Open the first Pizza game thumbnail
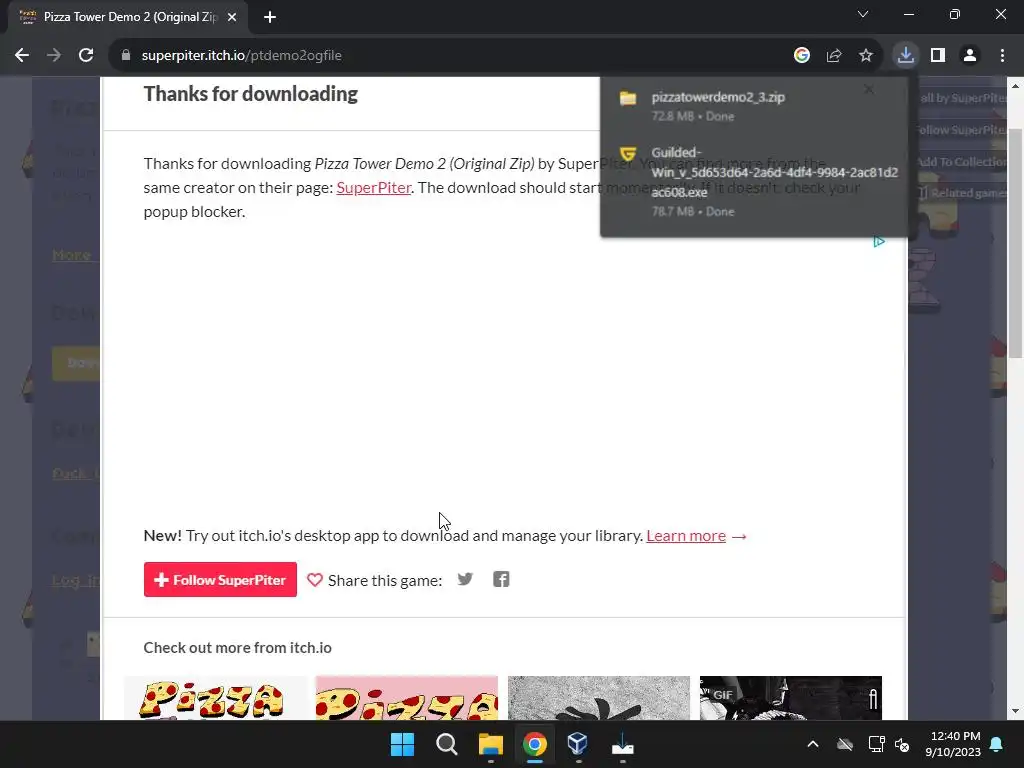1024x768 pixels. point(215,698)
